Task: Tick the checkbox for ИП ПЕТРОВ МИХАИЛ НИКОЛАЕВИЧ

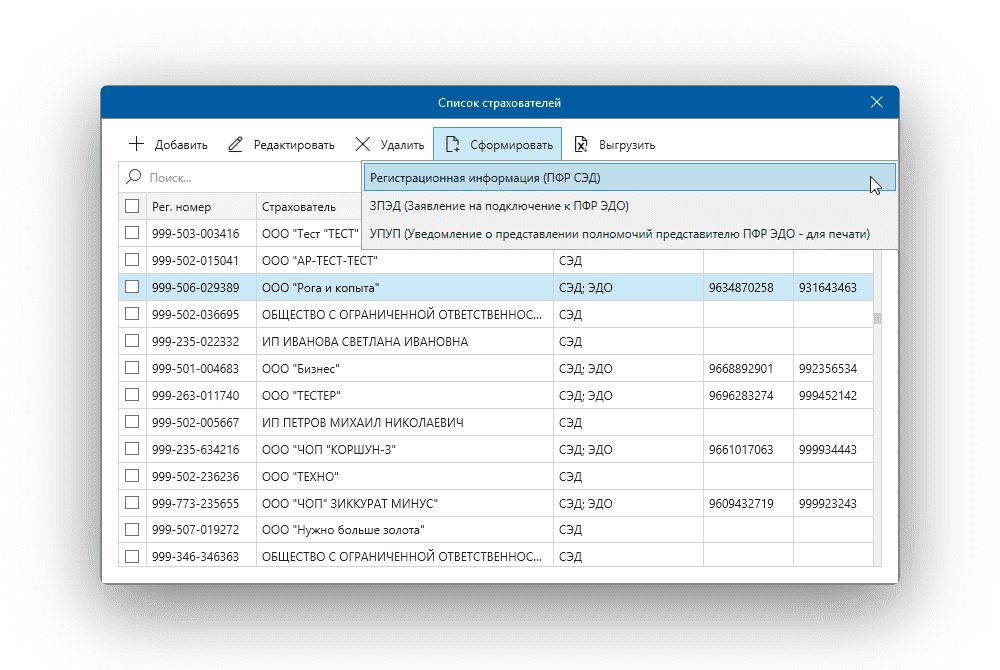Action: pyautogui.click(x=132, y=421)
